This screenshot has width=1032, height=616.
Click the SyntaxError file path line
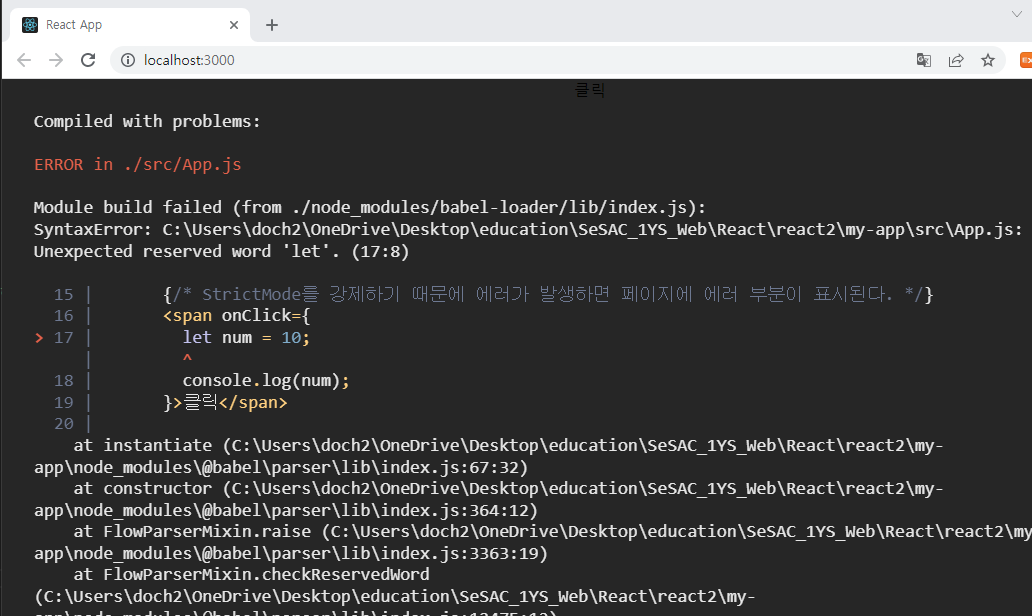tap(528, 230)
